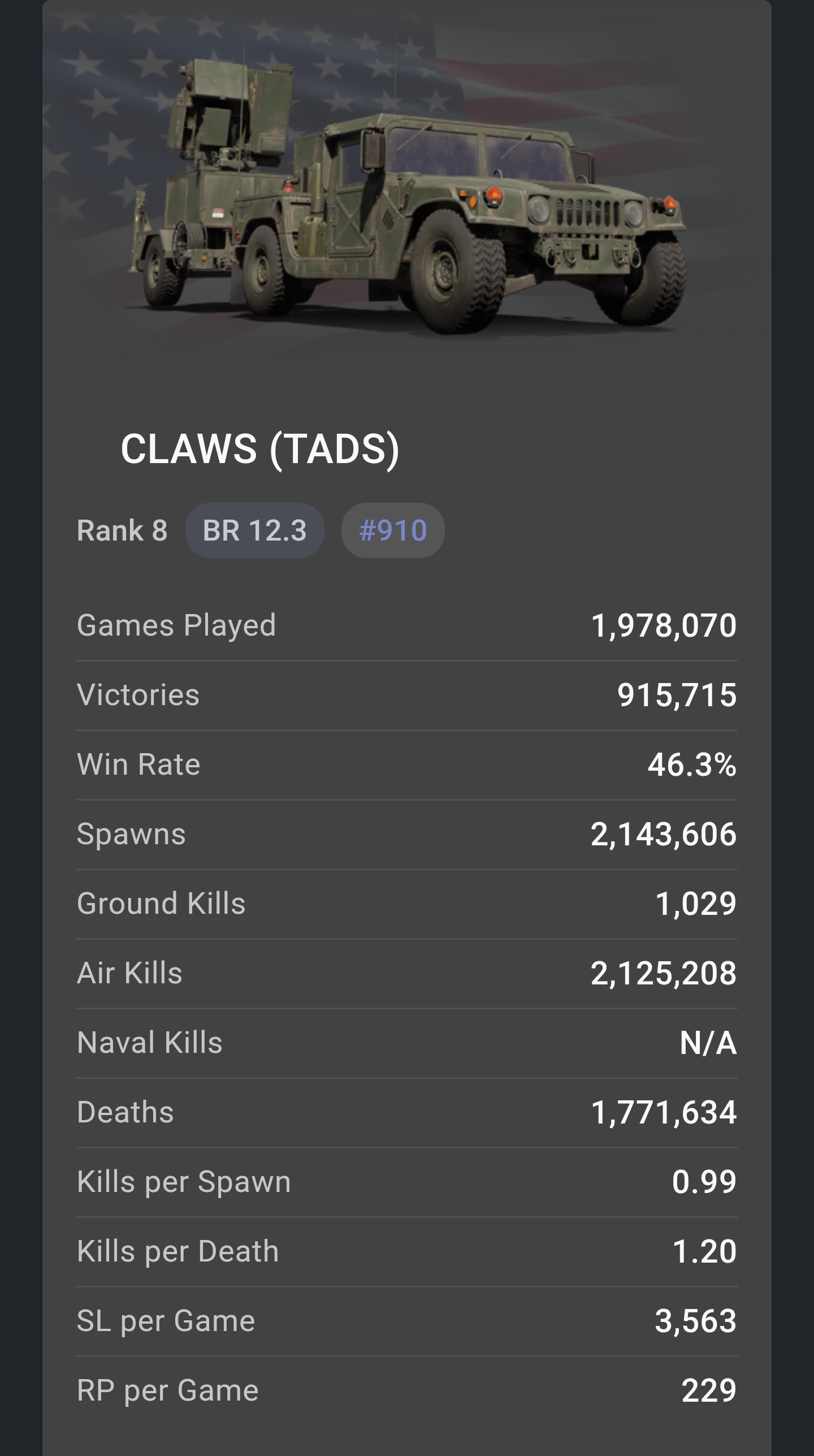The width and height of the screenshot is (814, 1456).
Task: Select the Victories value 915,715
Action: coord(677,695)
